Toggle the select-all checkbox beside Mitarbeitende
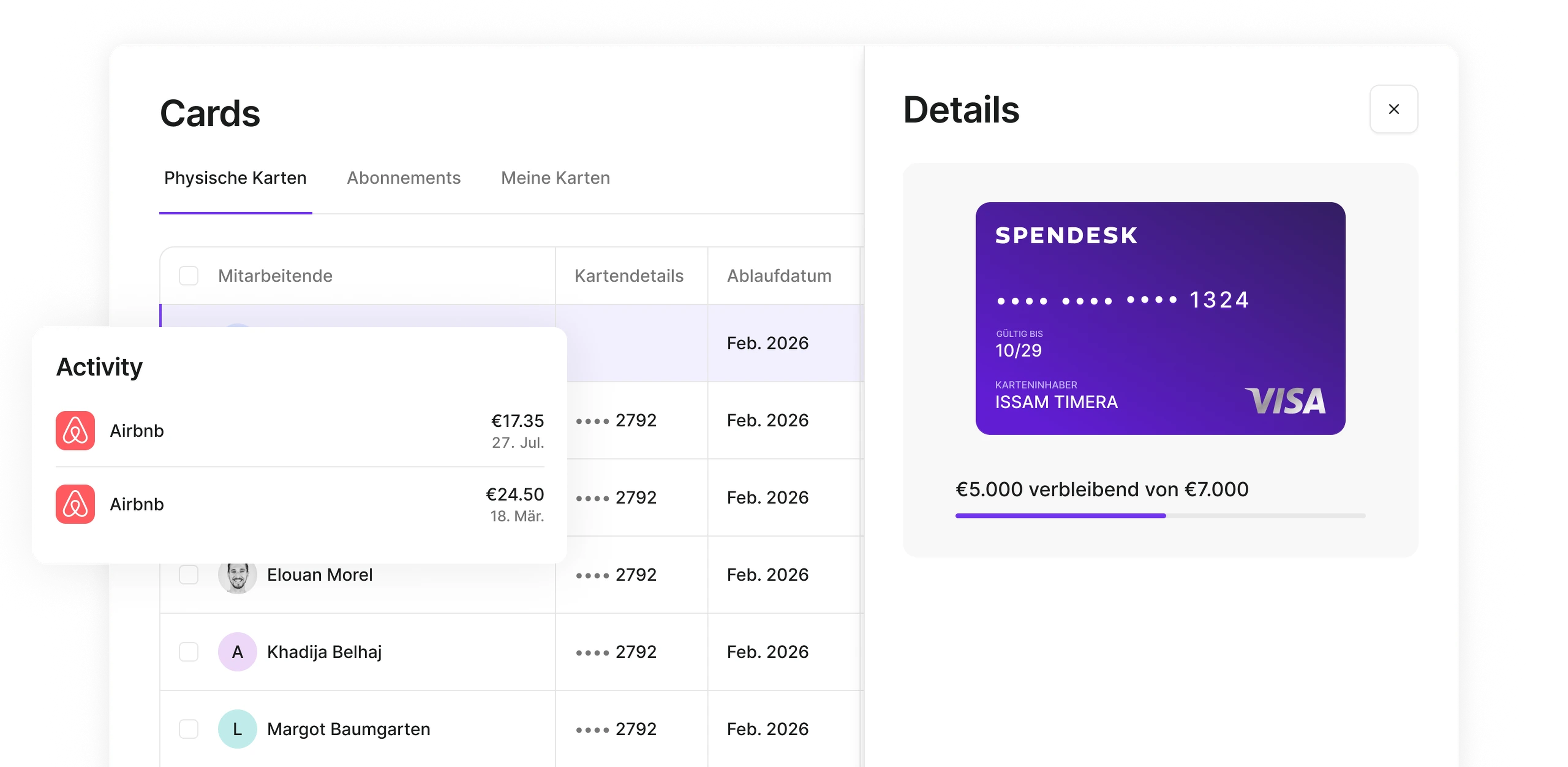Image resolution: width=1568 pixels, height=767 pixels. 189,276
